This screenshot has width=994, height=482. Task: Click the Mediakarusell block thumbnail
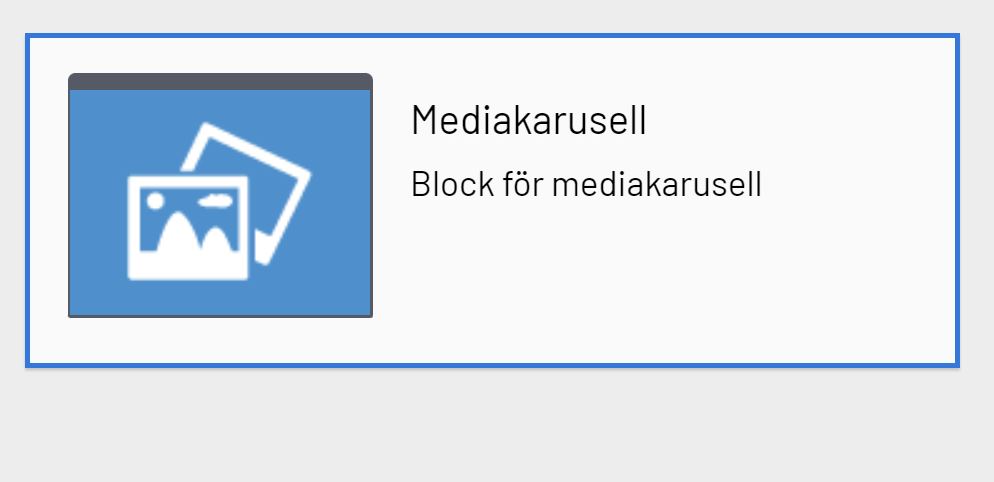(220, 195)
